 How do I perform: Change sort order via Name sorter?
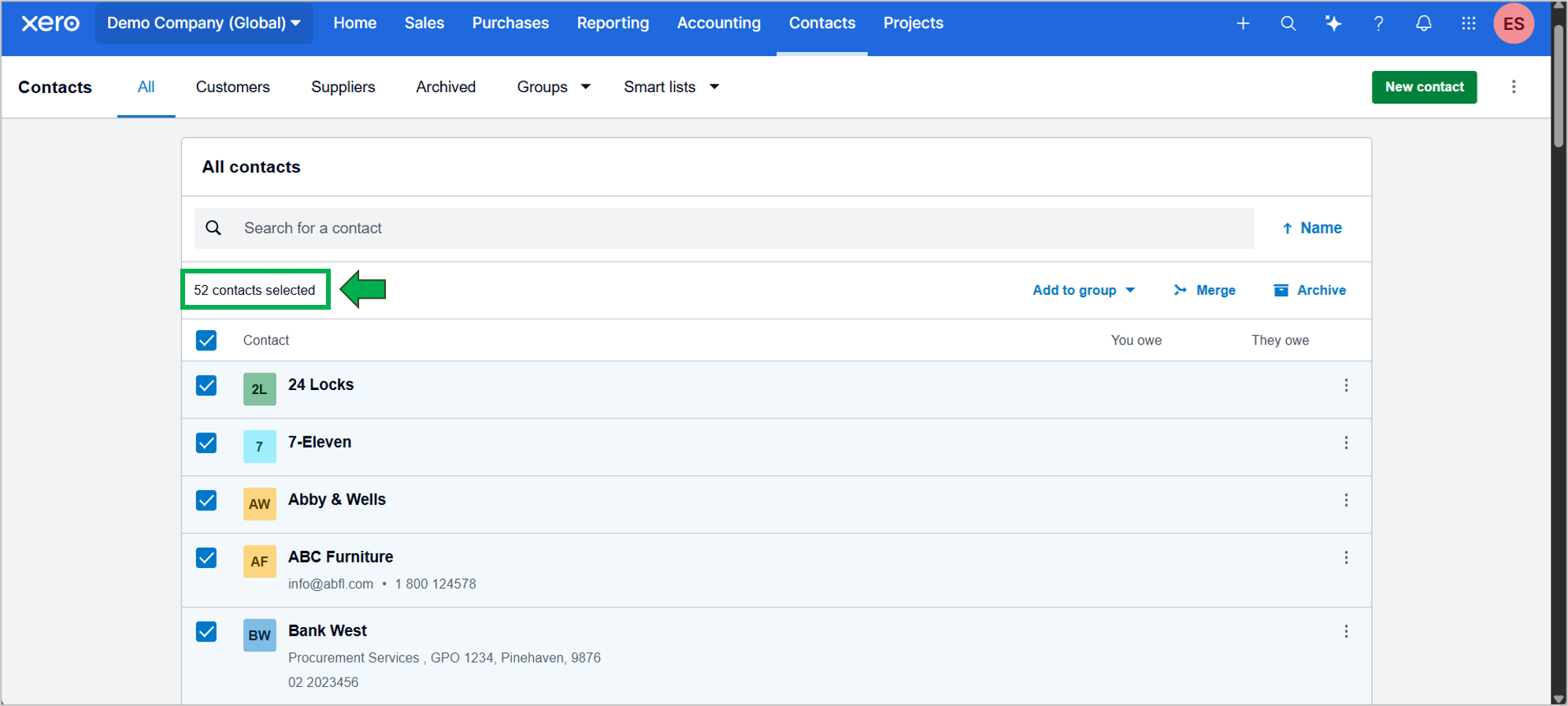point(1312,228)
